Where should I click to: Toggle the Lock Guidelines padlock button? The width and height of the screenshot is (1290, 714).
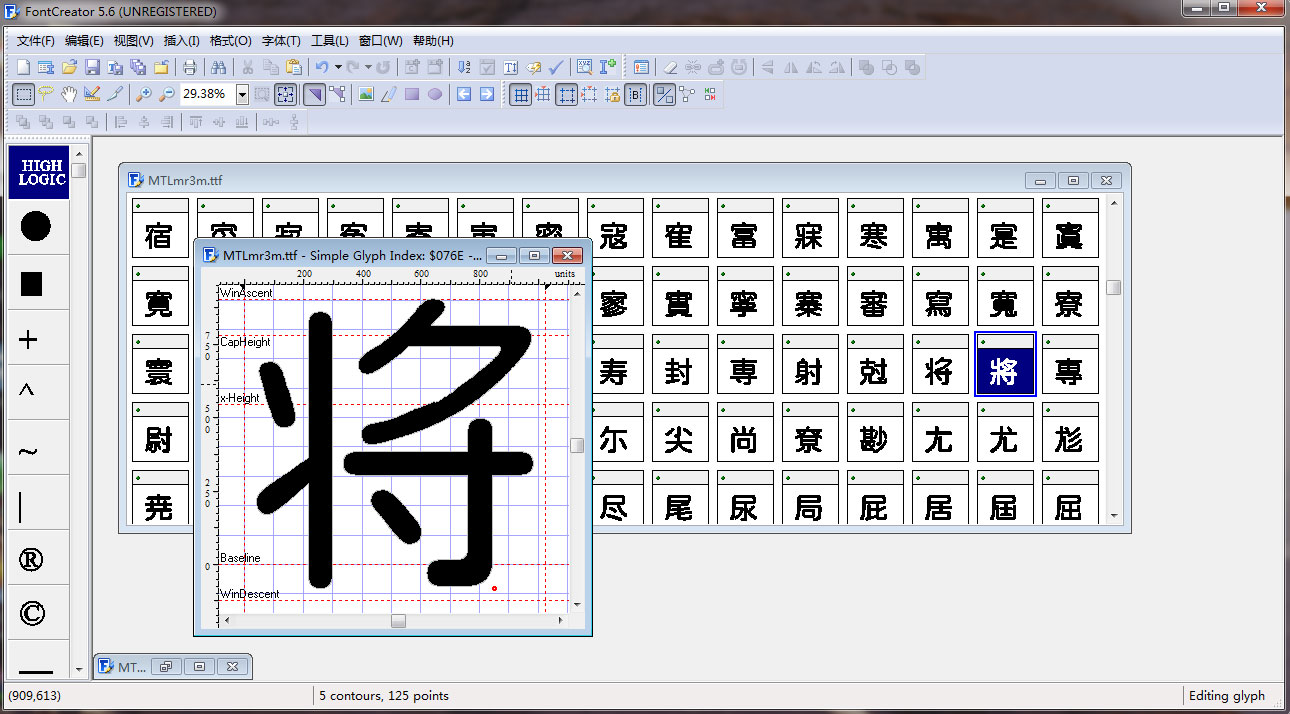(613, 94)
